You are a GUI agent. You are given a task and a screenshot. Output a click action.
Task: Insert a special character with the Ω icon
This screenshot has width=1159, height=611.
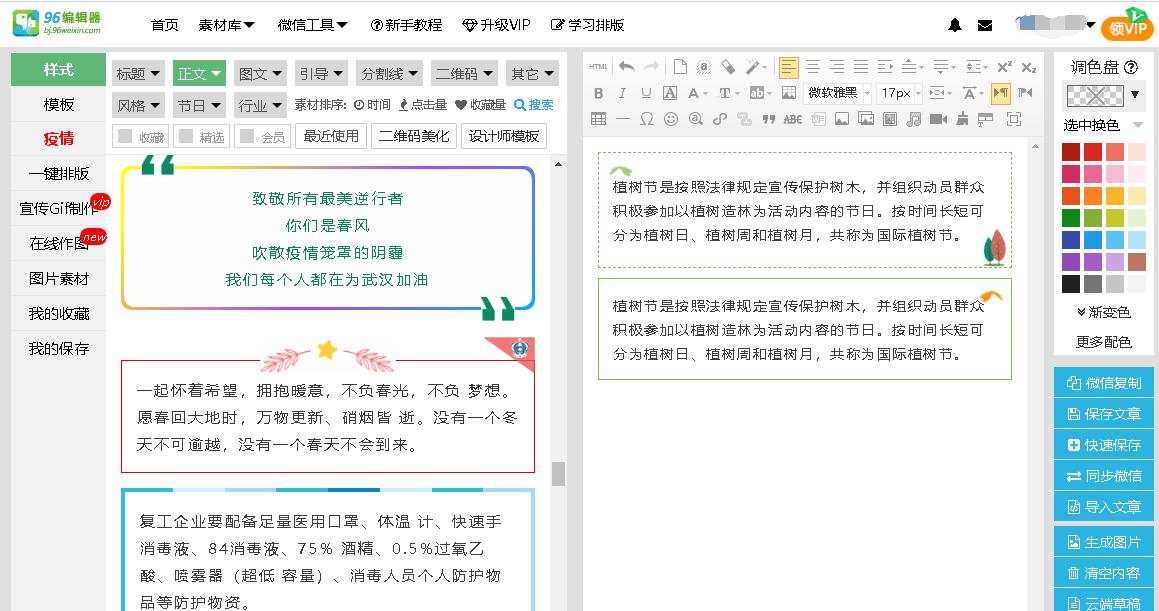pyautogui.click(x=648, y=119)
